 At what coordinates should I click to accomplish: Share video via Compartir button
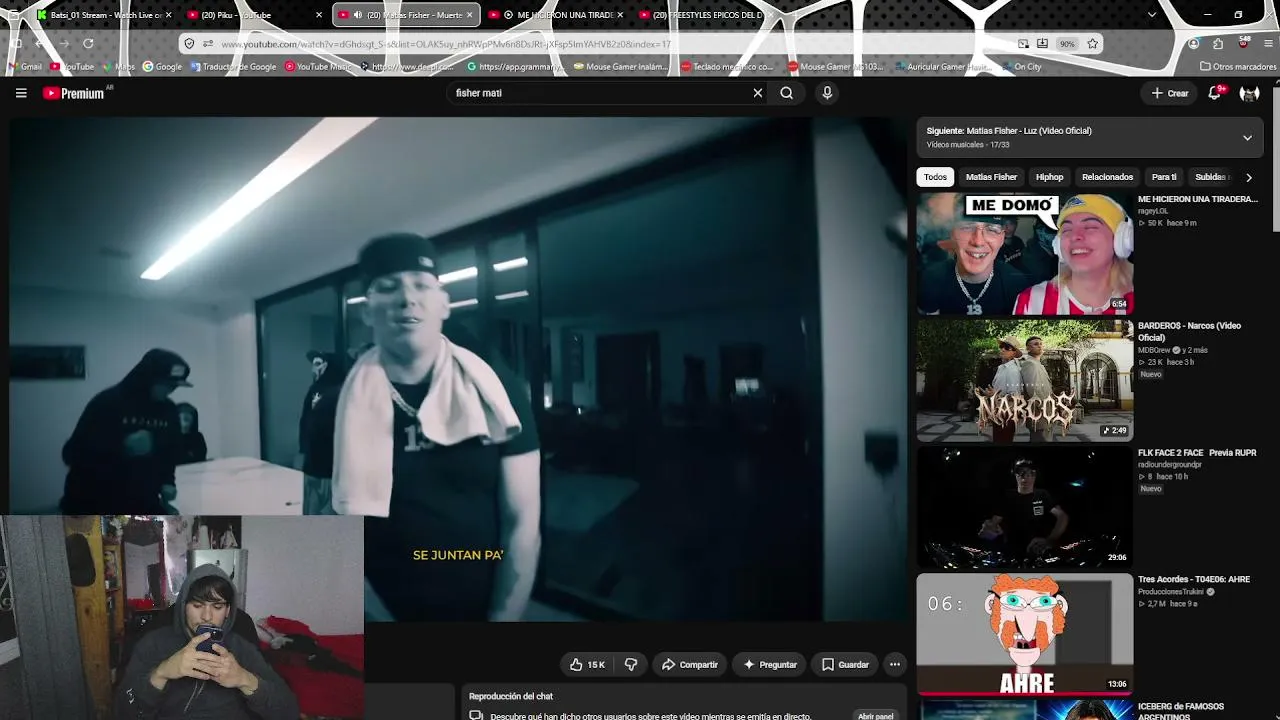click(x=690, y=664)
